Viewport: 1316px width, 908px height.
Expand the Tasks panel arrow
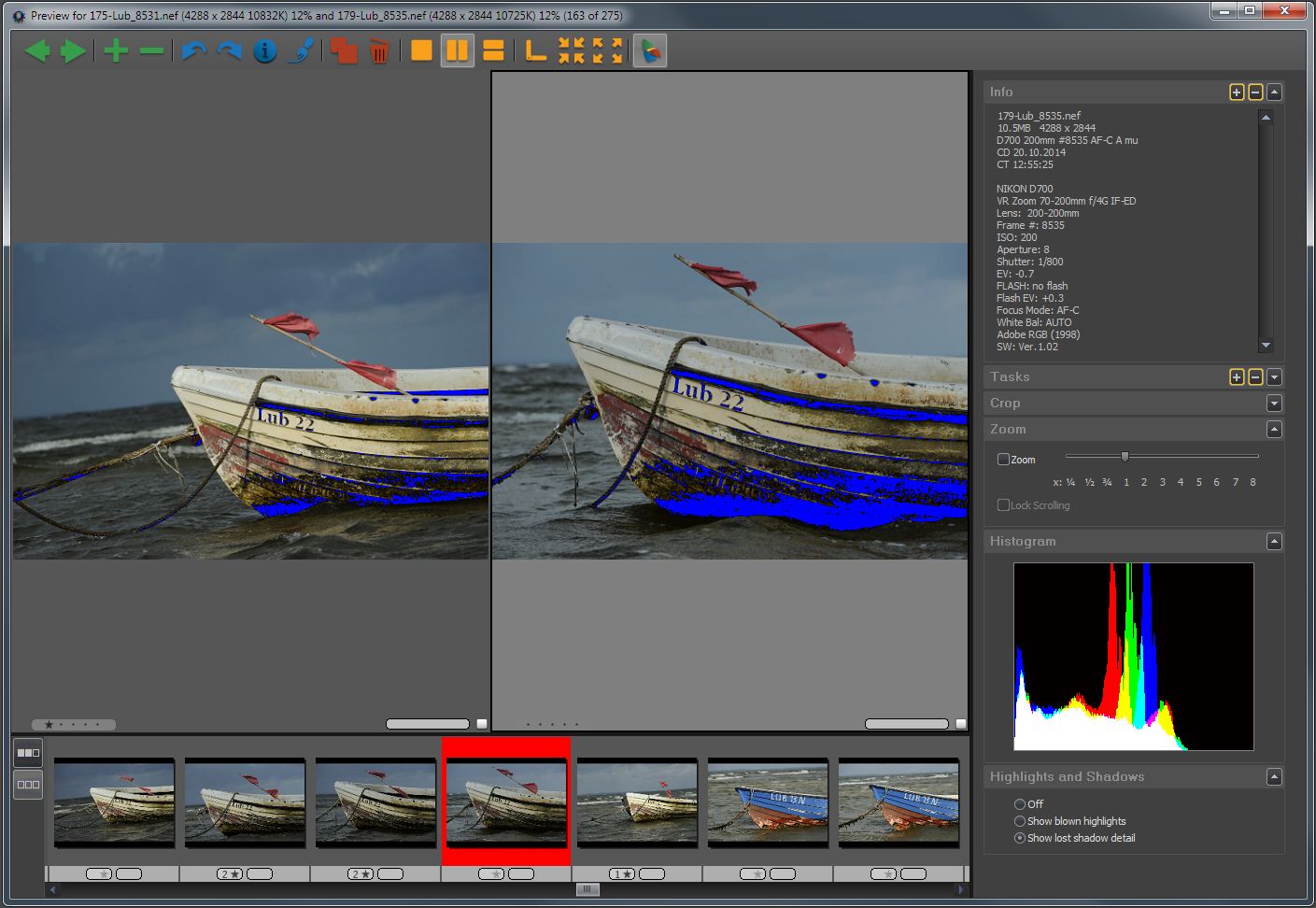(1274, 377)
